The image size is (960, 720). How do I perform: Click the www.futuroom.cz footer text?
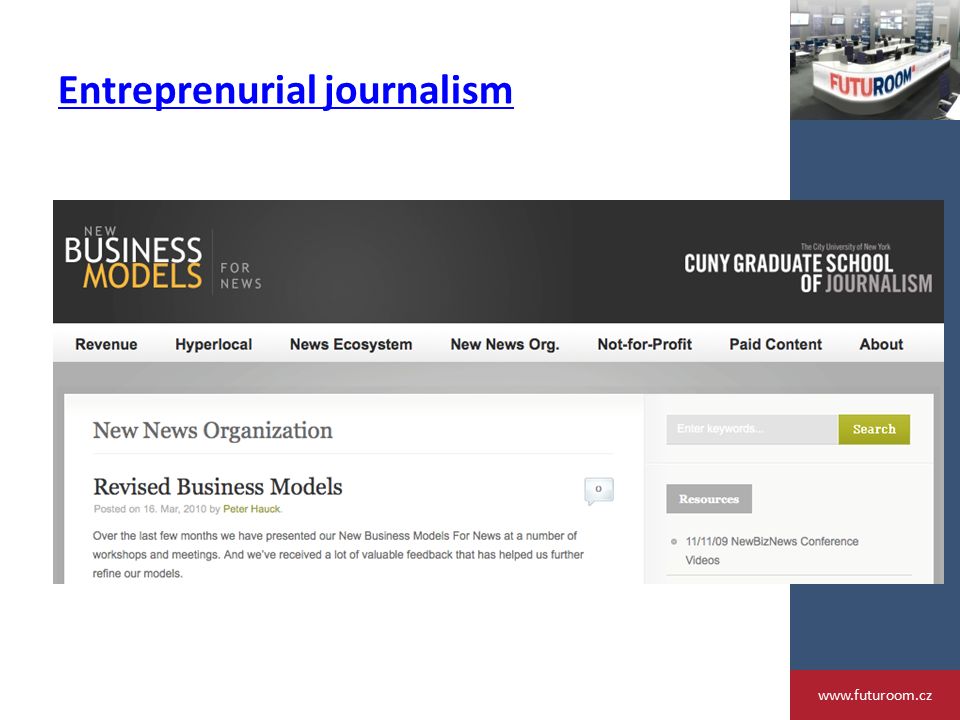pyautogui.click(x=875, y=695)
